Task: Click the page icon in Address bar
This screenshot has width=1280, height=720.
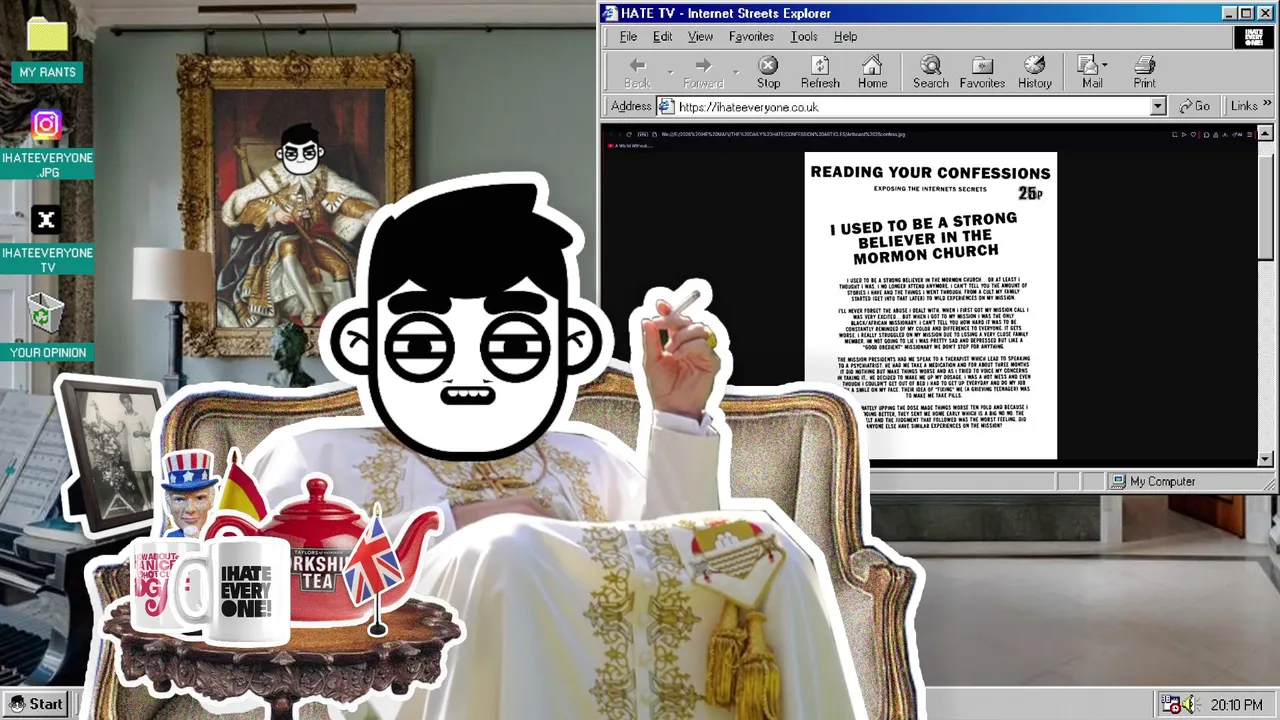Action: pos(666,106)
